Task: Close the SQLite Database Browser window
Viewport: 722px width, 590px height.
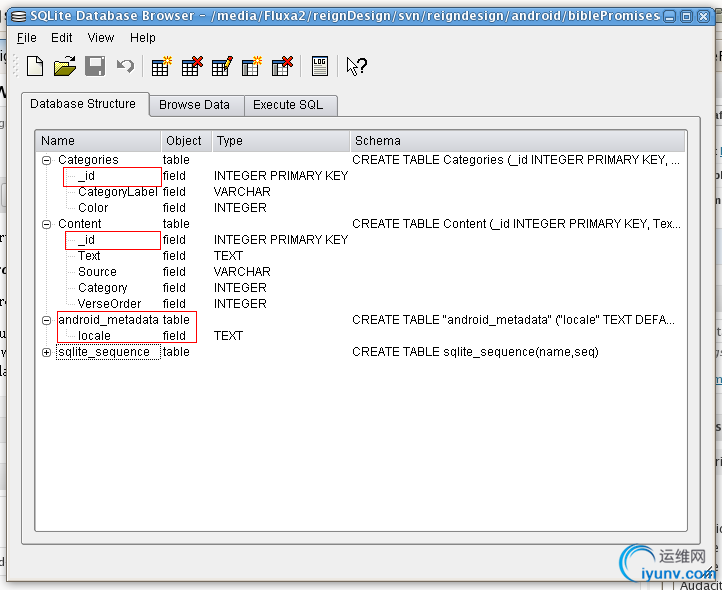Action: 703,17
